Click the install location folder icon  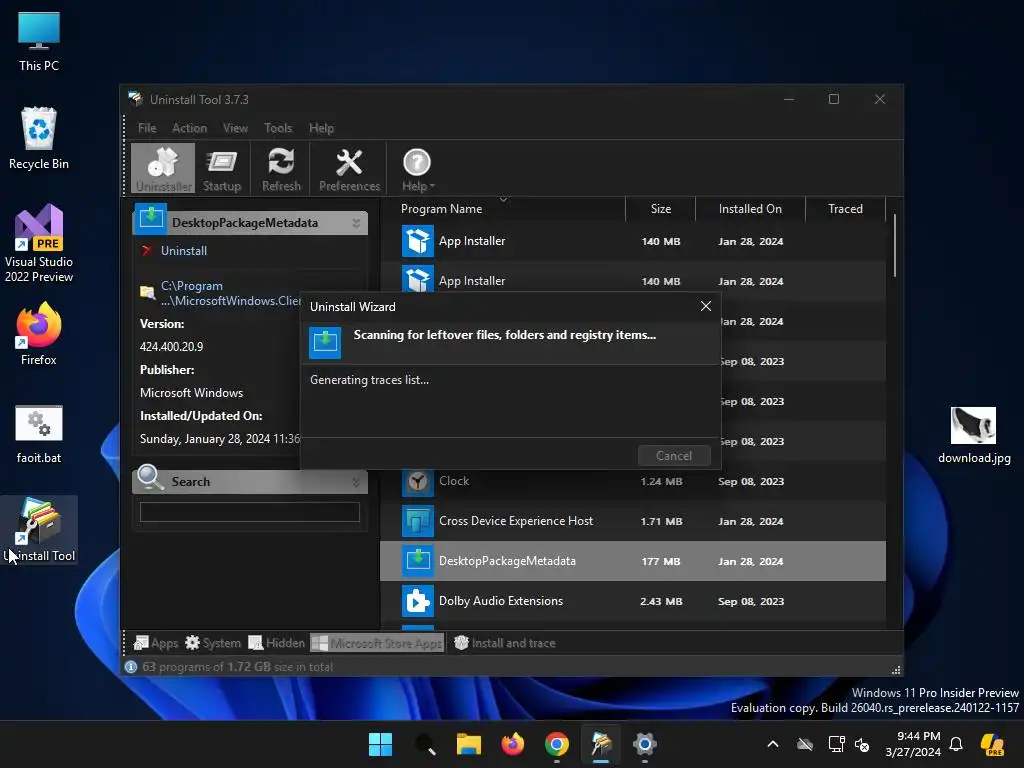click(148, 292)
